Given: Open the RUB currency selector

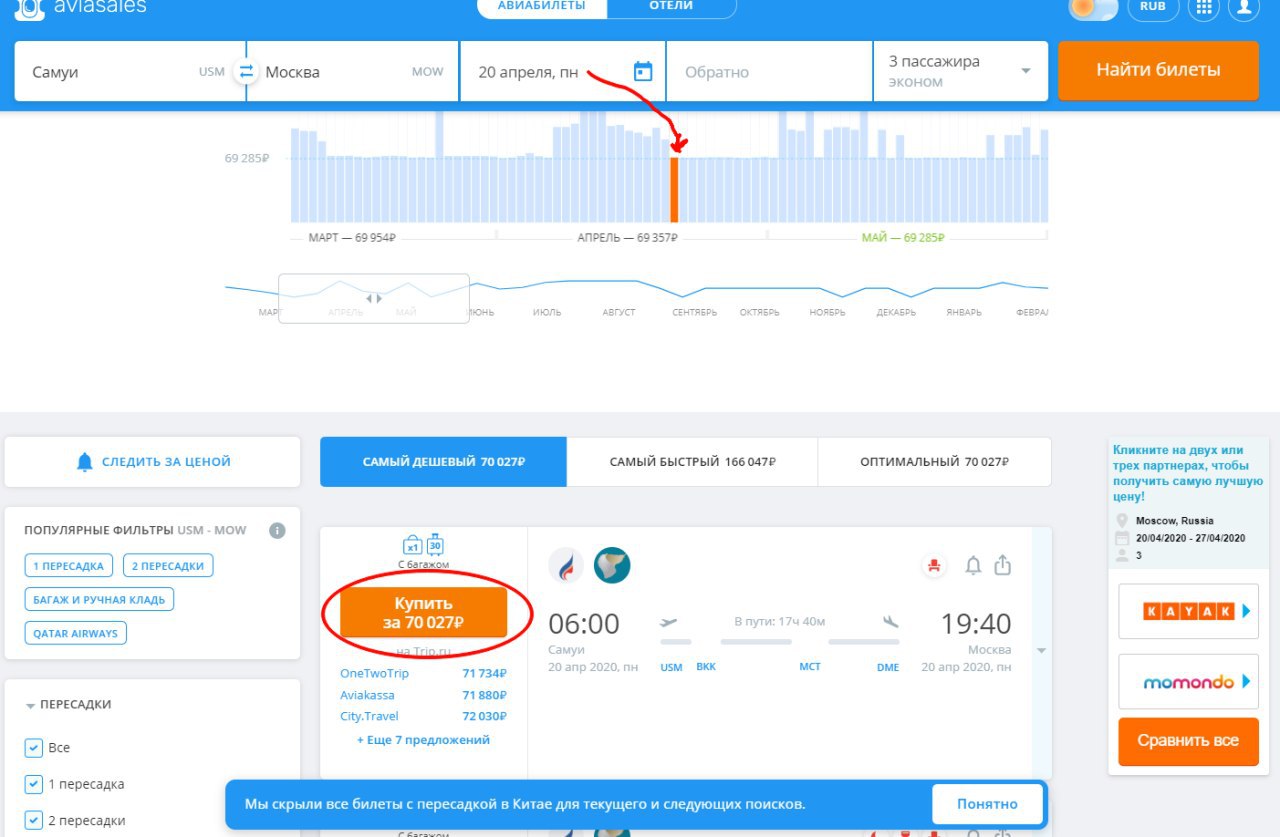Looking at the screenshot, I should point(1153,6).
